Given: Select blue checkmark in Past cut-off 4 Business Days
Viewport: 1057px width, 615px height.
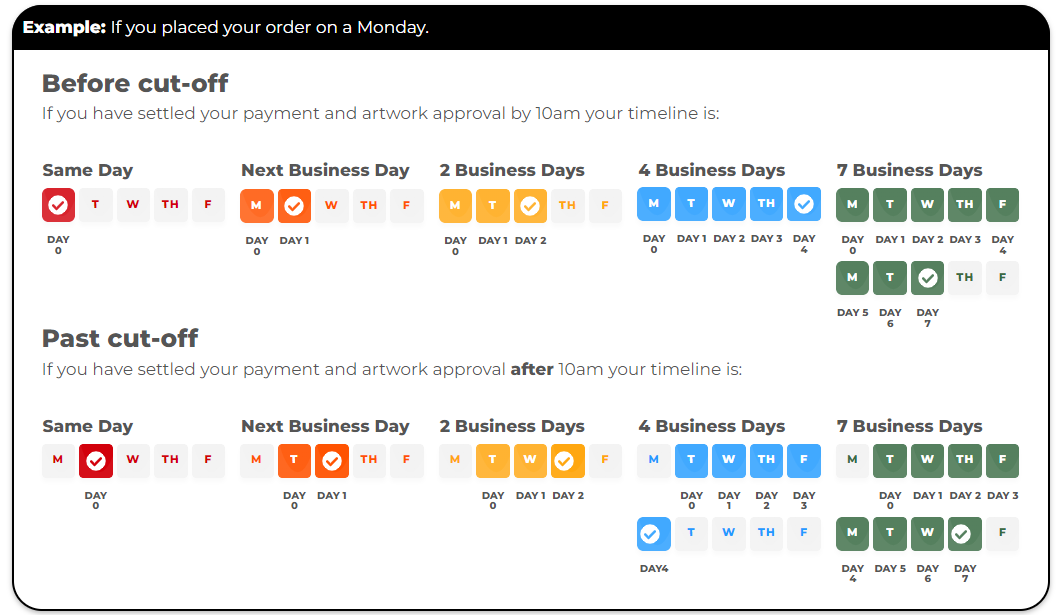Looking at the screenshot, I should [654, 533].
